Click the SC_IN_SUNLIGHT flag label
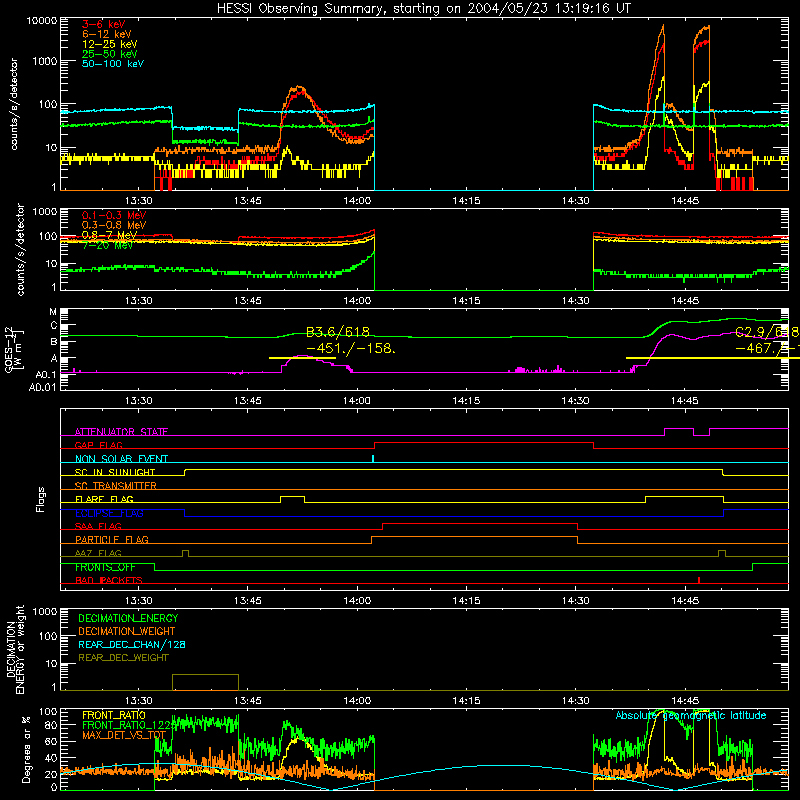Viewport: 800px width, 800px height. [115, 472]
